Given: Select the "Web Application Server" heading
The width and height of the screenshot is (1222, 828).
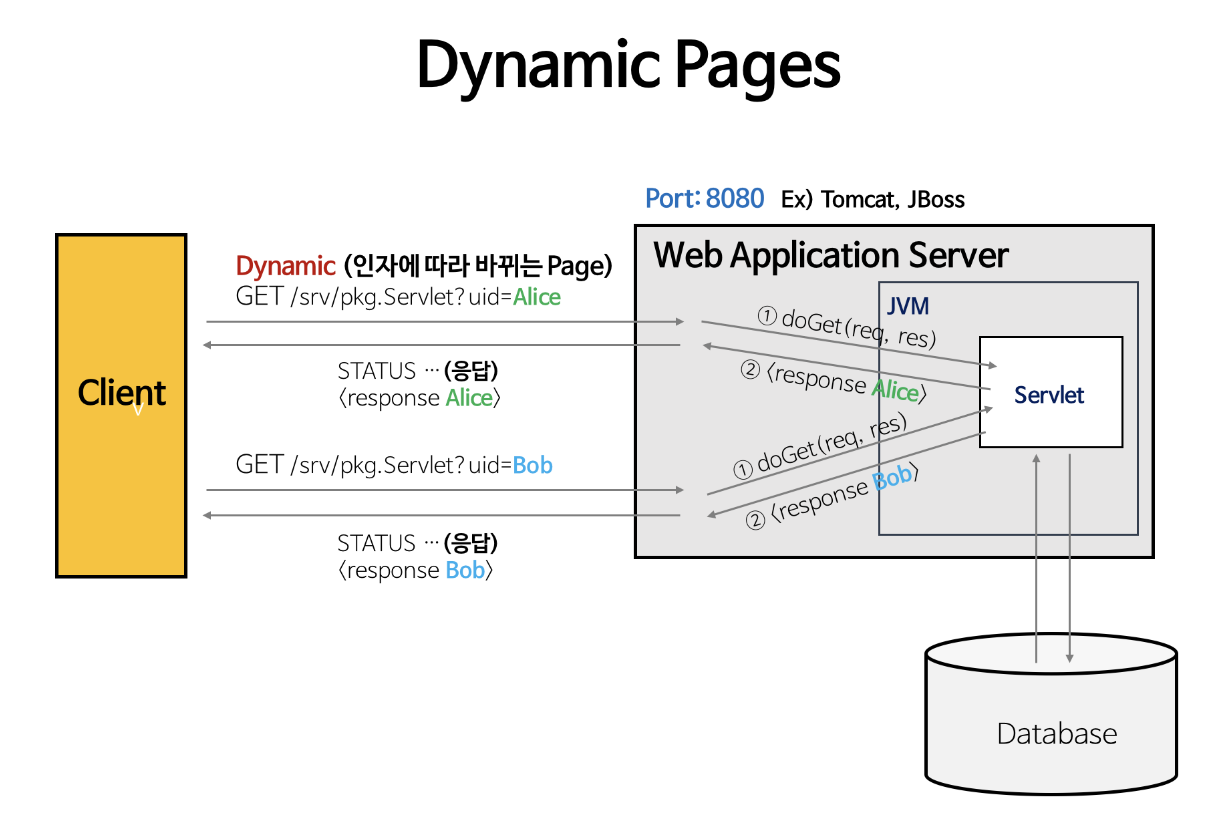Looking at the screenshot, I should coord(831,255).
